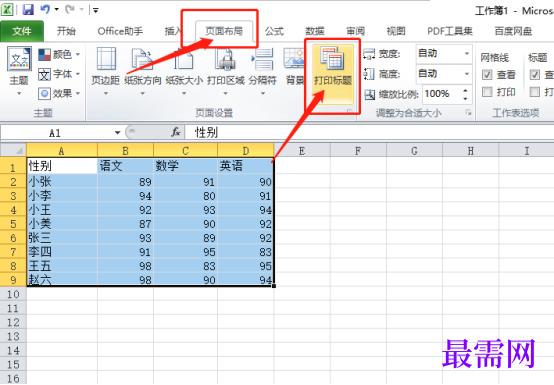The height and width of the screenshot is (385, 554).
Task: Click the 高度 height icon
Action: pyautogui.click(x=369, y=74)
